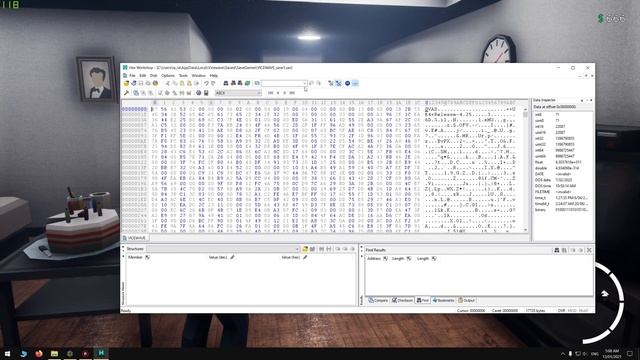Select the binary row in Data Inspector

click(x=562, y=209)
